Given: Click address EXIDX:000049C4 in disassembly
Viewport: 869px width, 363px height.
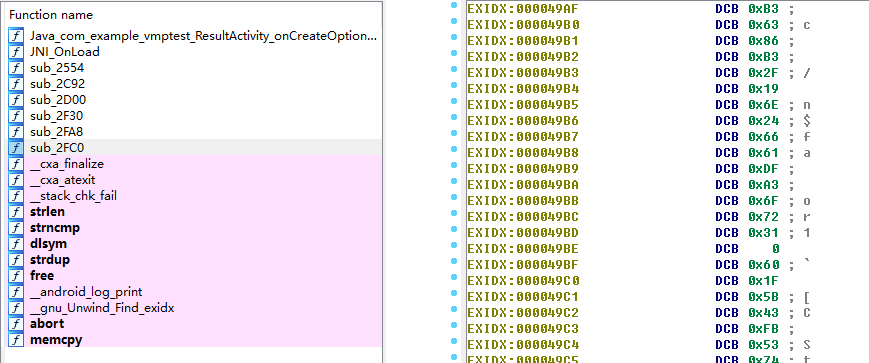Looking at the screenshot, I should tap(523, 345).
